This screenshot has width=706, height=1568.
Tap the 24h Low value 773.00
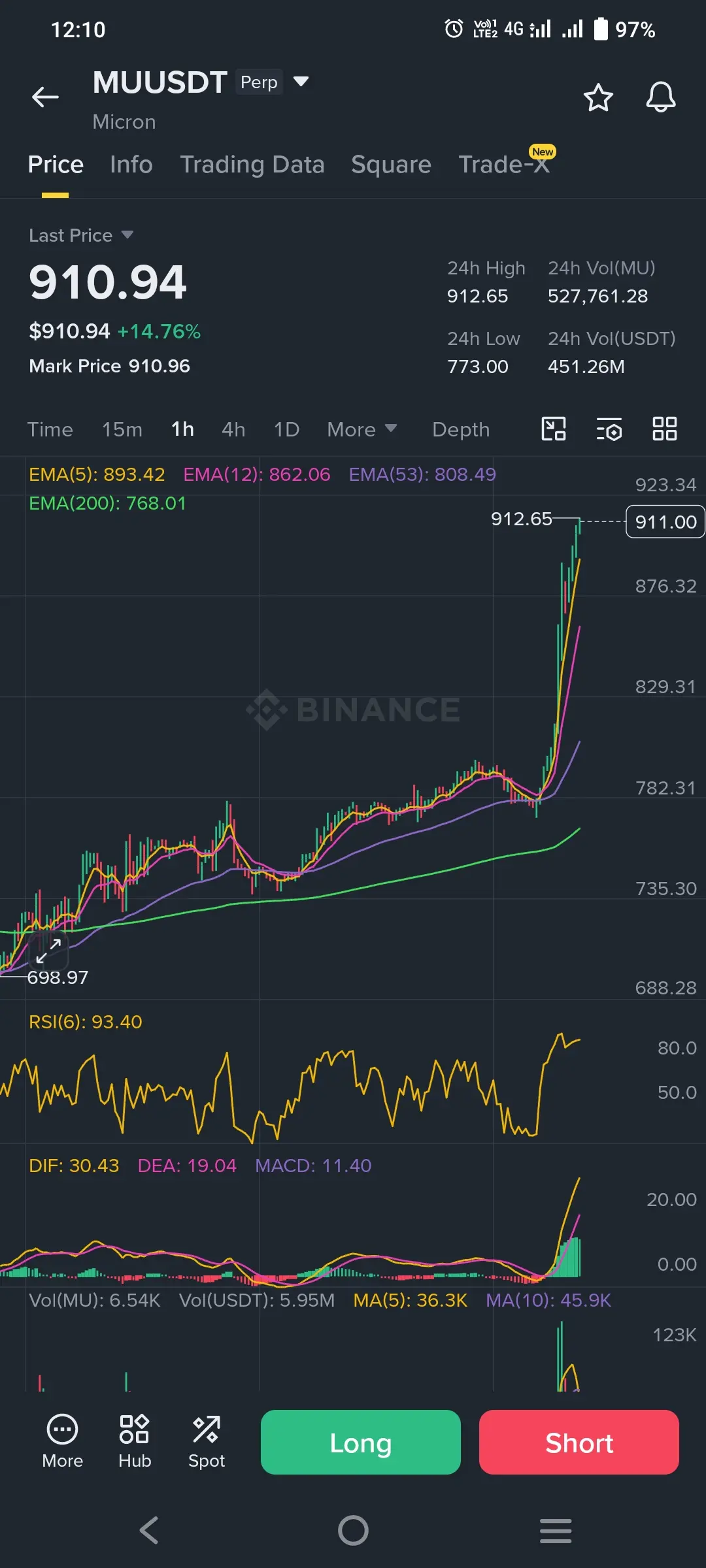tap(478, 367)
